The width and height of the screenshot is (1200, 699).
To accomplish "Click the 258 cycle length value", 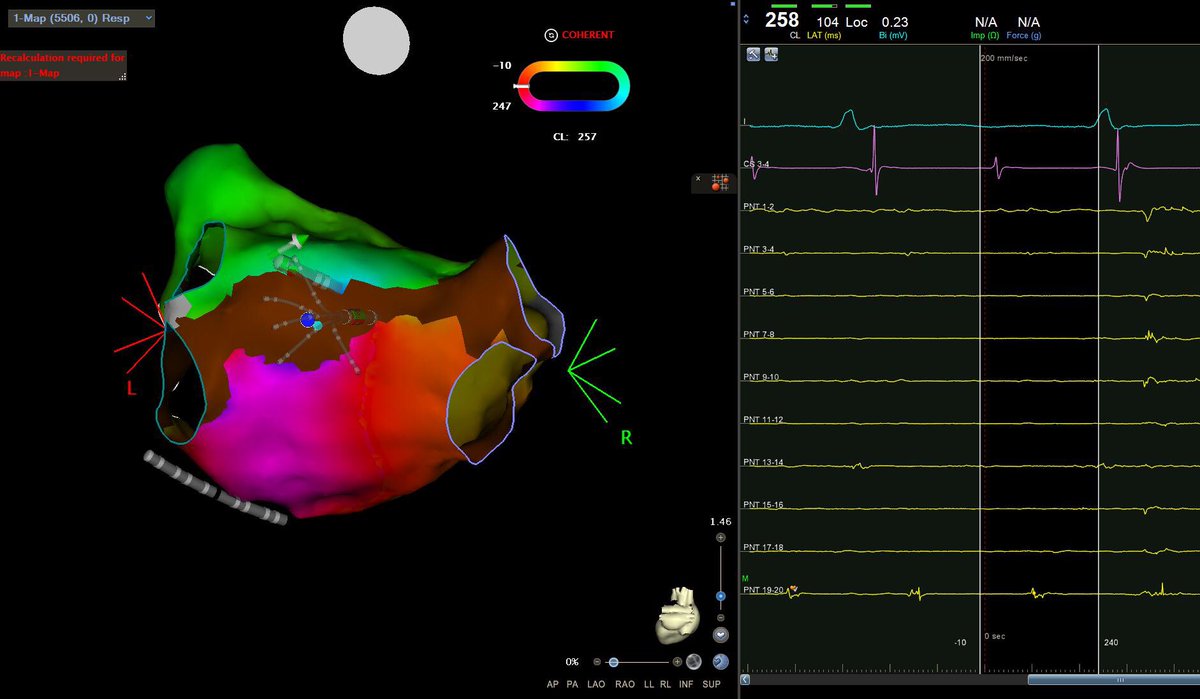I will click(x=782, y=19).
